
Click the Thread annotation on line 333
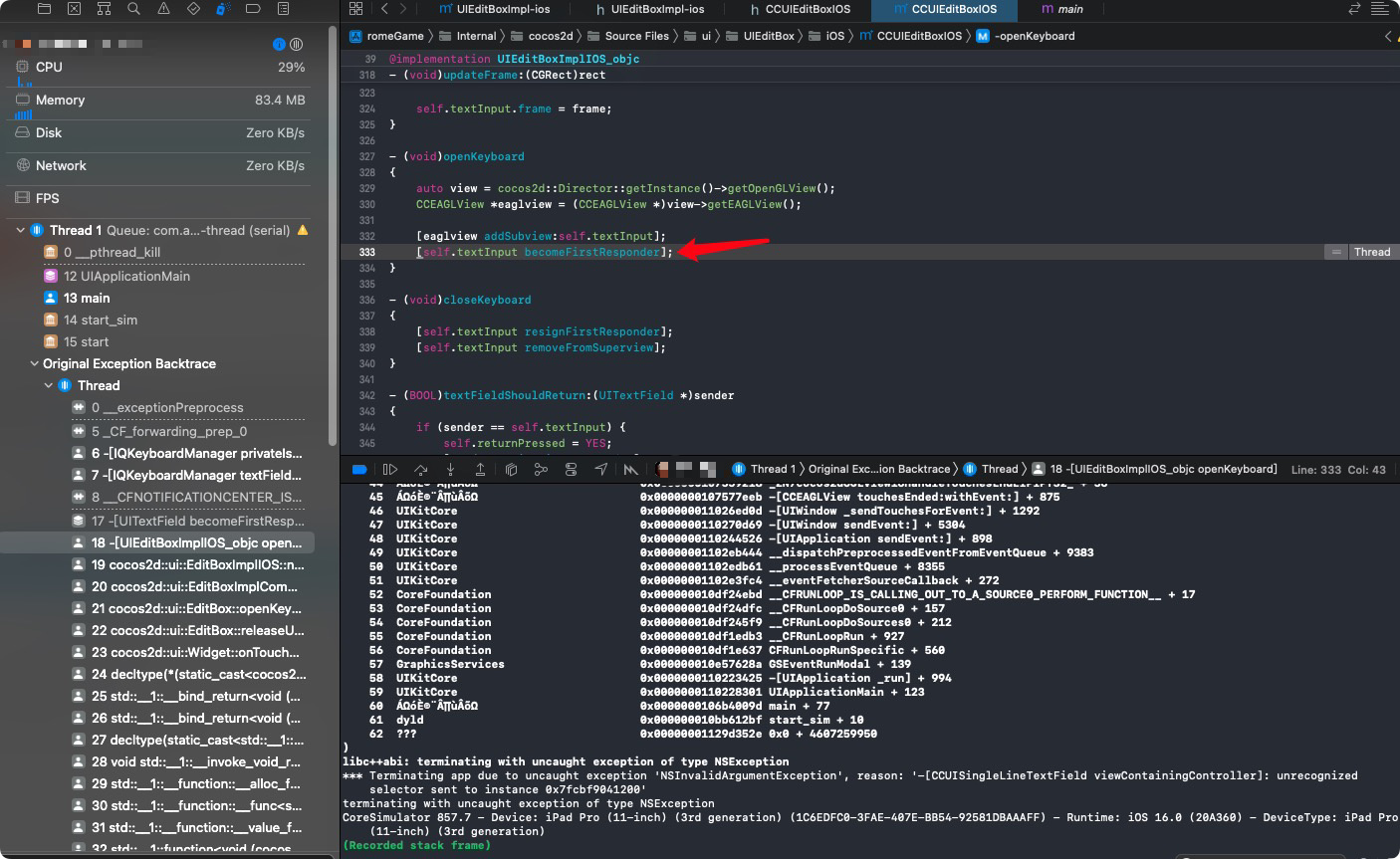[1374, 252]
